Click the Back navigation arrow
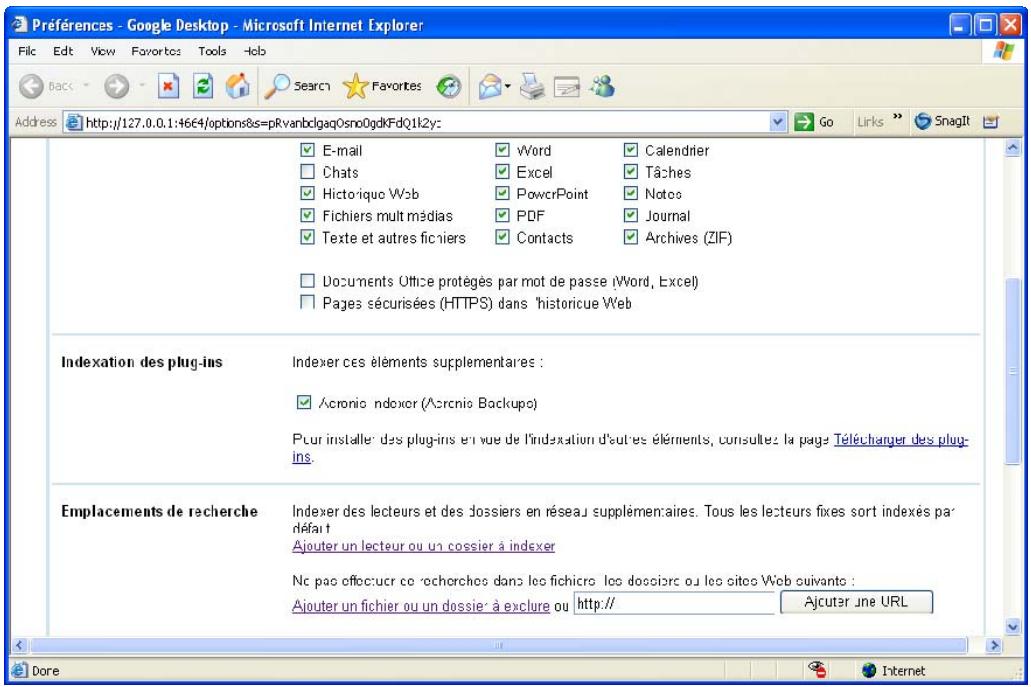Screen dimensions: 1031x687 coord(31,86)
